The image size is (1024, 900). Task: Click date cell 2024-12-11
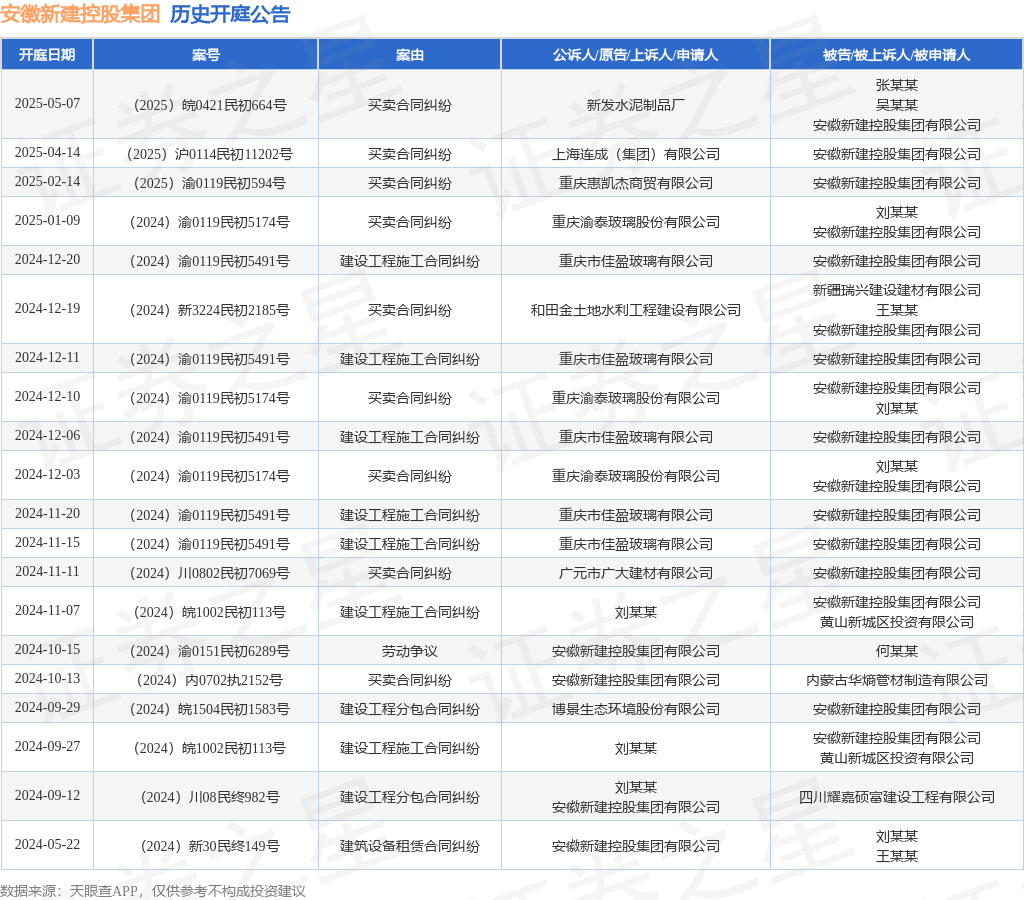tap(47, 358)
